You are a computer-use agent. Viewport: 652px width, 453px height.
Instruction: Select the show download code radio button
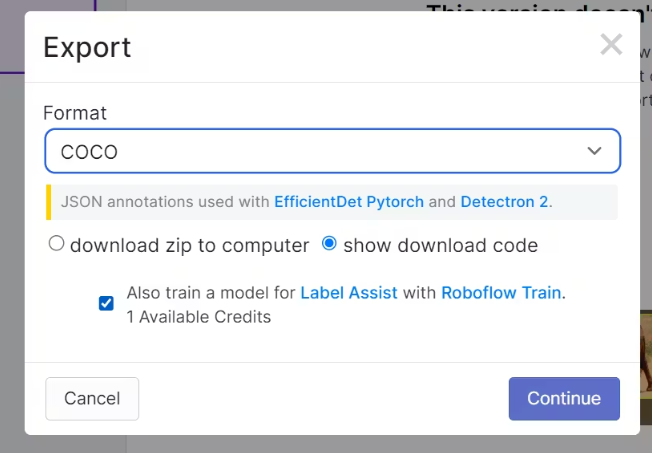coord(329,243)
